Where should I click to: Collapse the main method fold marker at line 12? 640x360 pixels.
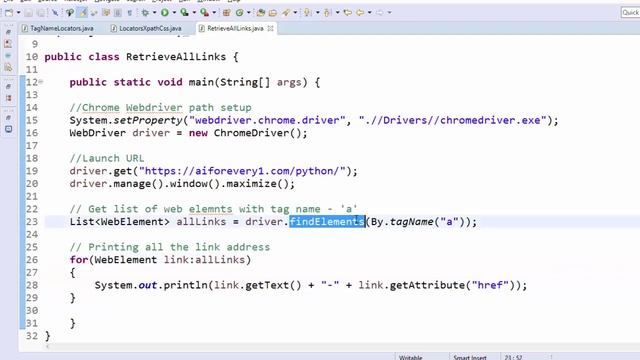pyautogui.click(x=41, y=82)
